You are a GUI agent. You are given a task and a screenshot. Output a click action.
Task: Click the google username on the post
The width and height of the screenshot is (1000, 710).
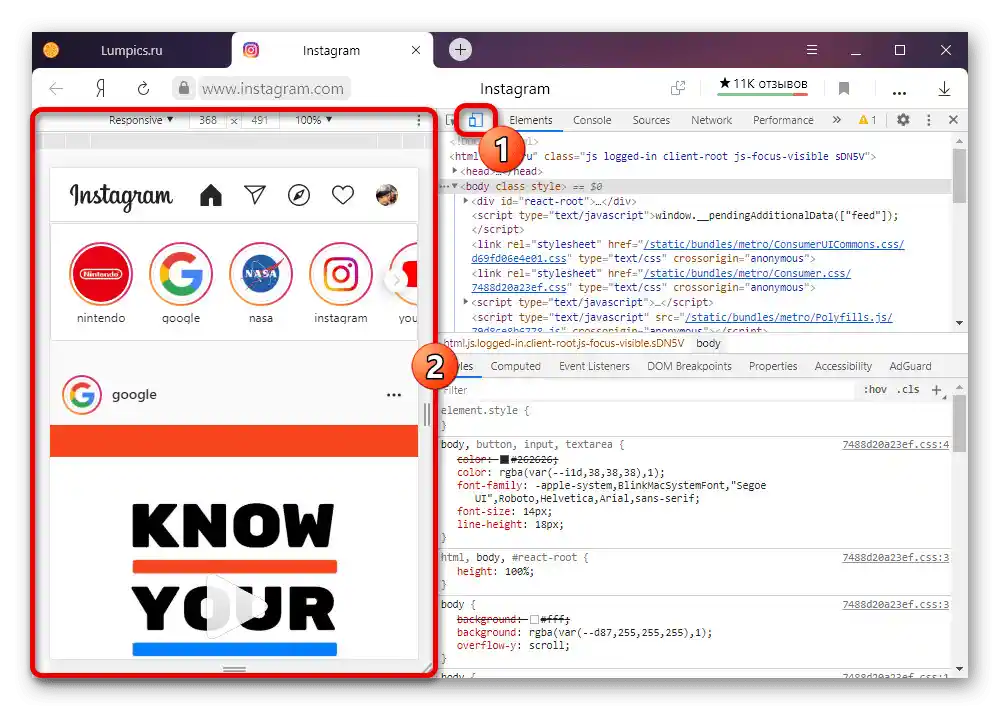tap(134, 394)
